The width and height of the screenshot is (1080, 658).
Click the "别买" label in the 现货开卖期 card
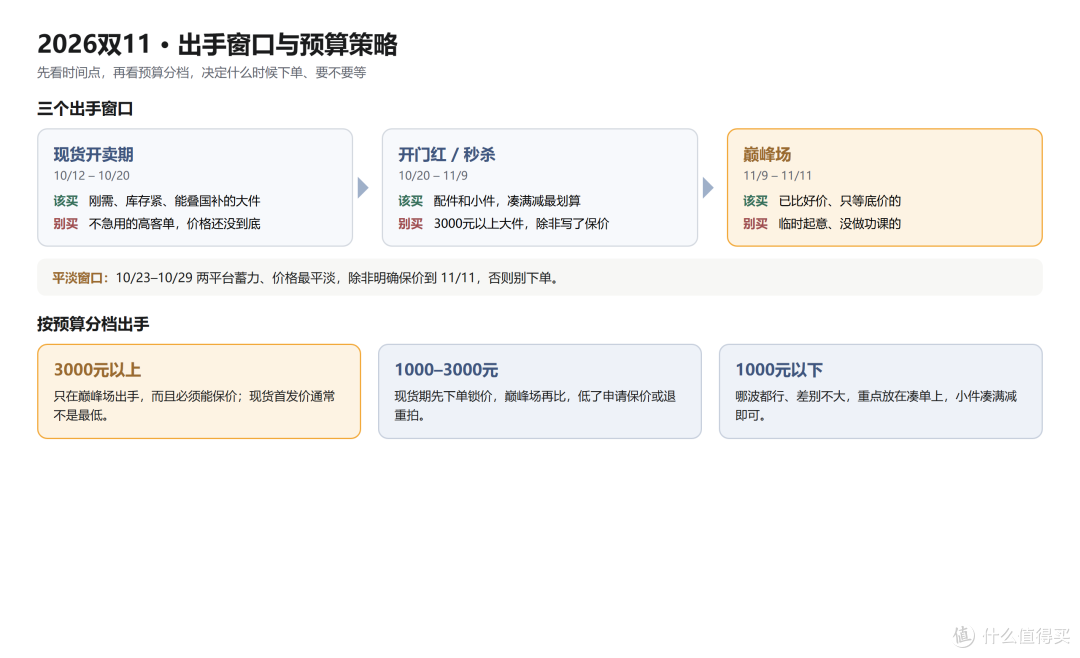pos(65,223)
